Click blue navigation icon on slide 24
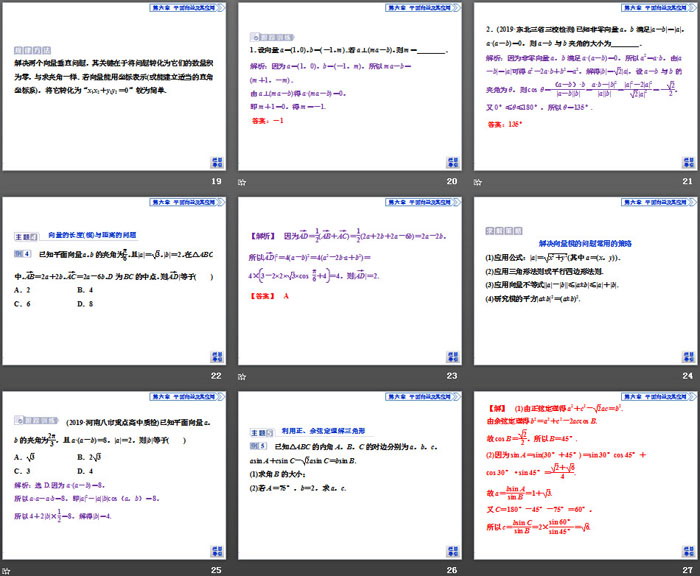700x576 pixels. [688, 357]
